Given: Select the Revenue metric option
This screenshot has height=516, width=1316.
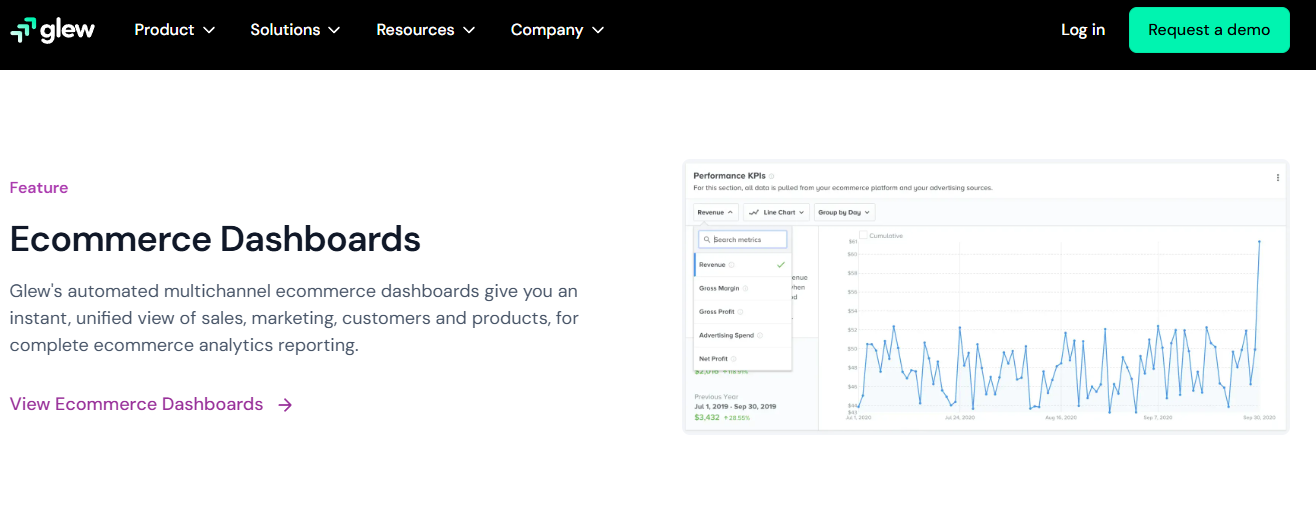Looking at the screenshot, I should tap(743, 265).
